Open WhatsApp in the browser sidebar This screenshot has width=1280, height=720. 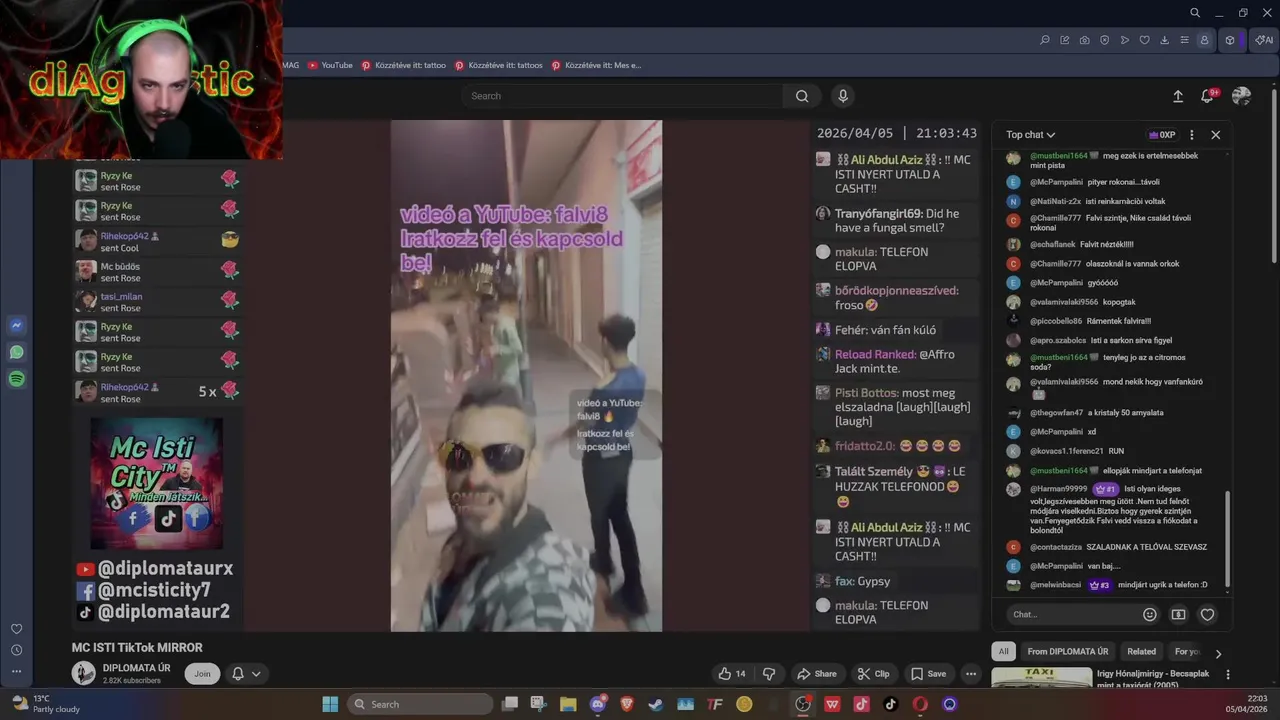pos(16,352)
